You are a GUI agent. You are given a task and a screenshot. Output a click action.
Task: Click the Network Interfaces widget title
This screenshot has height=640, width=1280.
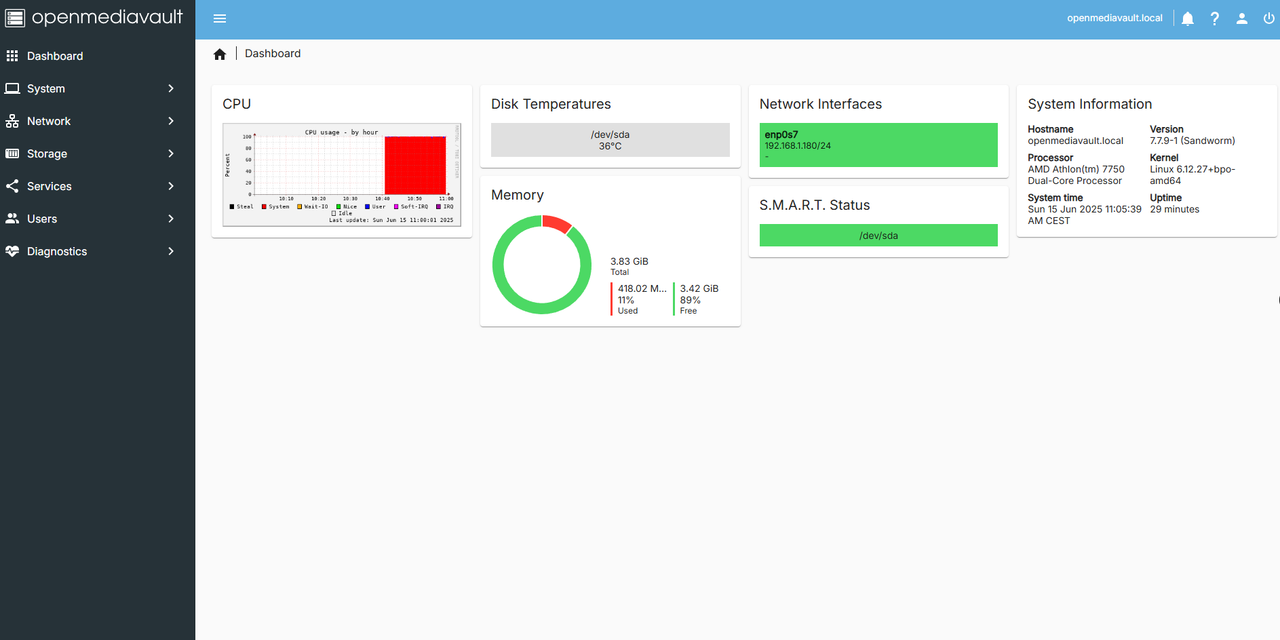coord(821,104)
